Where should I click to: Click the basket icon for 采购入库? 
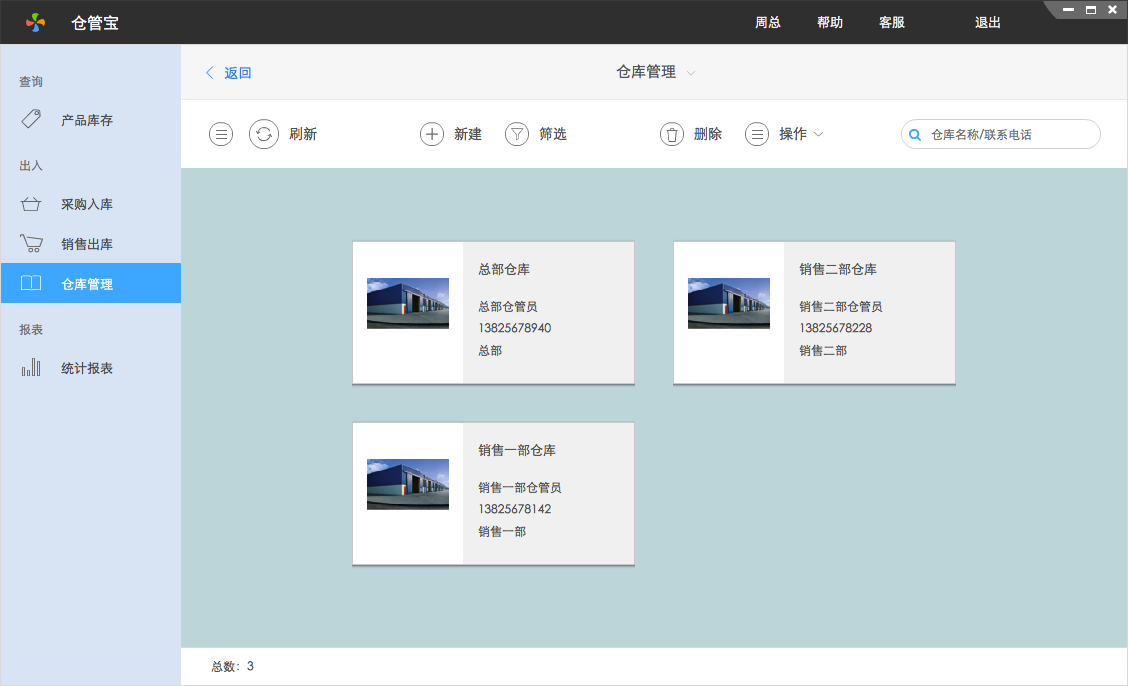point(31,204)
